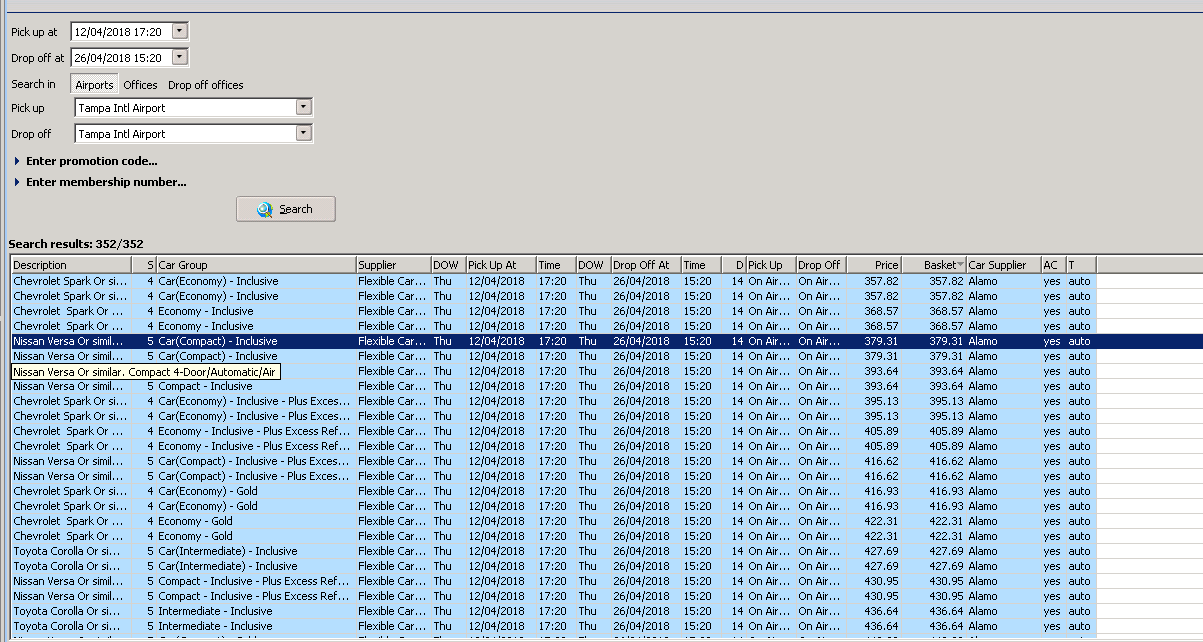Expand the Drop off location combo box
Viewport: 1203px width, 642px height.
tap(304, 133)
